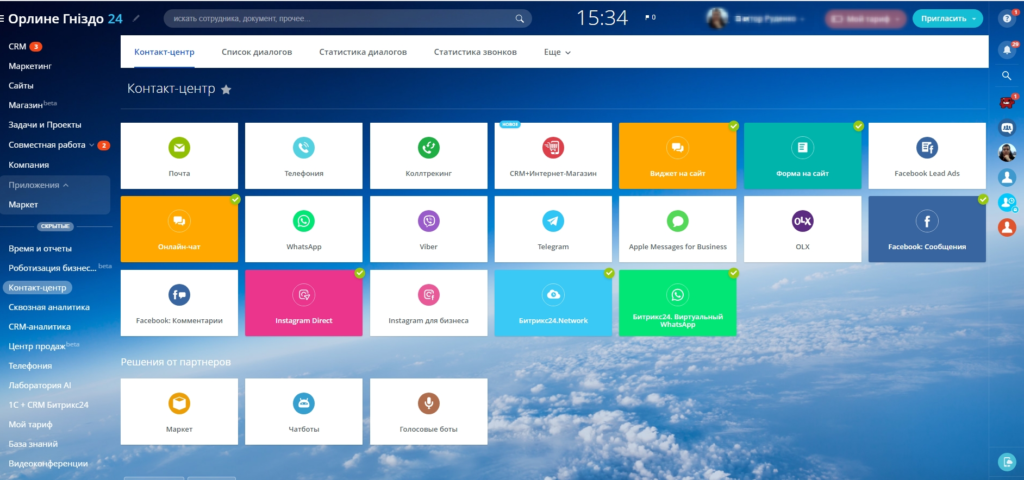Screen dimensions: 1024x480
Task: Open the partner Маркет tile
Action: point(179,411)
